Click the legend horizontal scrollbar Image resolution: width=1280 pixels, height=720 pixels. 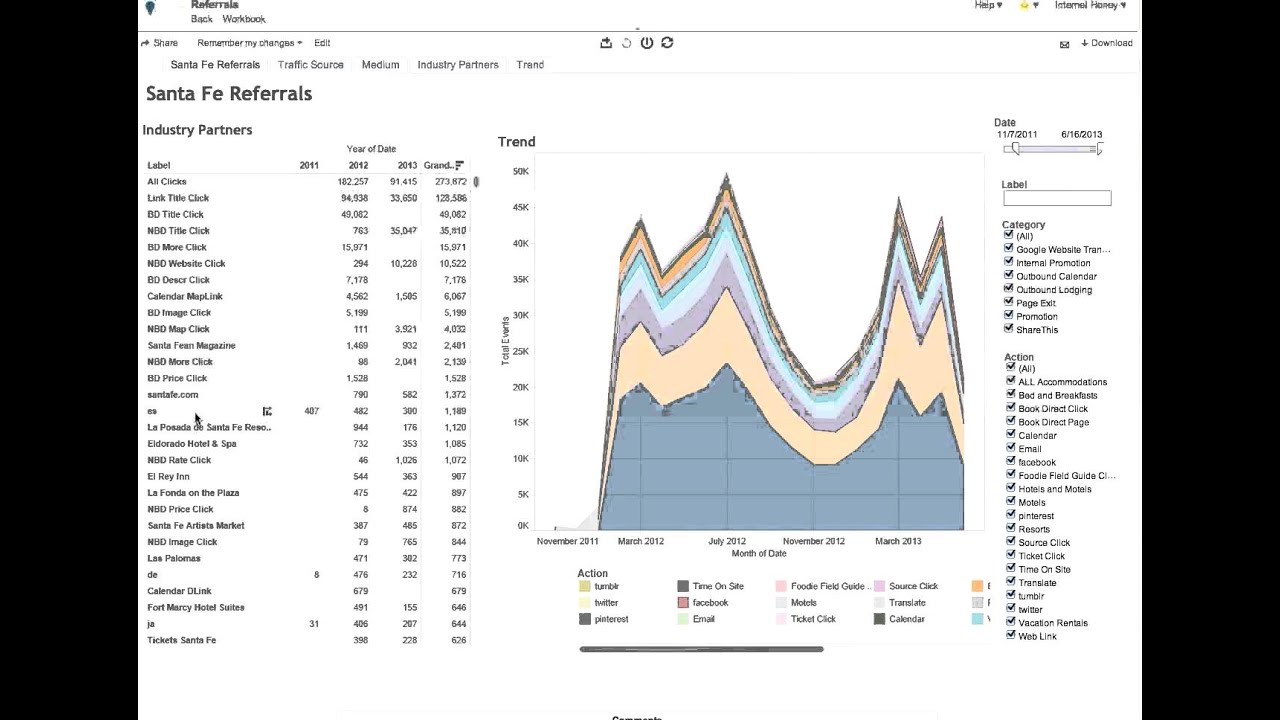(701, 649)
